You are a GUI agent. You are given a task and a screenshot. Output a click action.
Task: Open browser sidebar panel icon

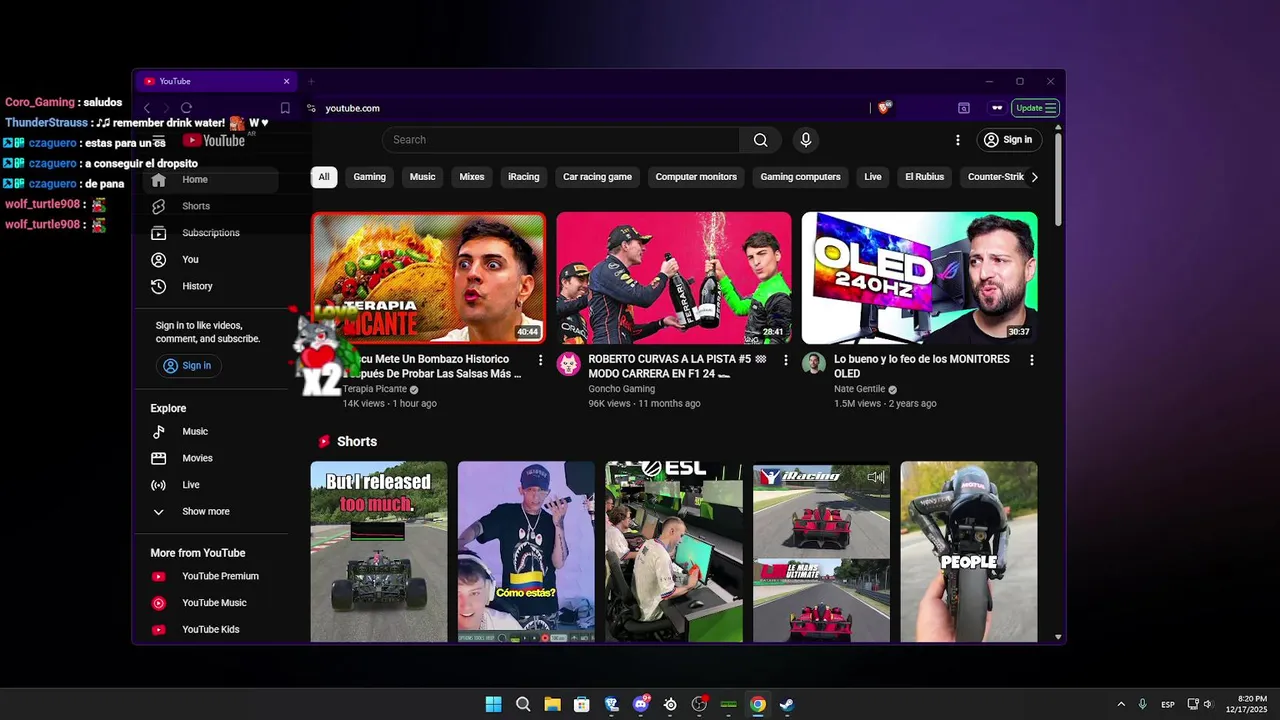[964, 108]
